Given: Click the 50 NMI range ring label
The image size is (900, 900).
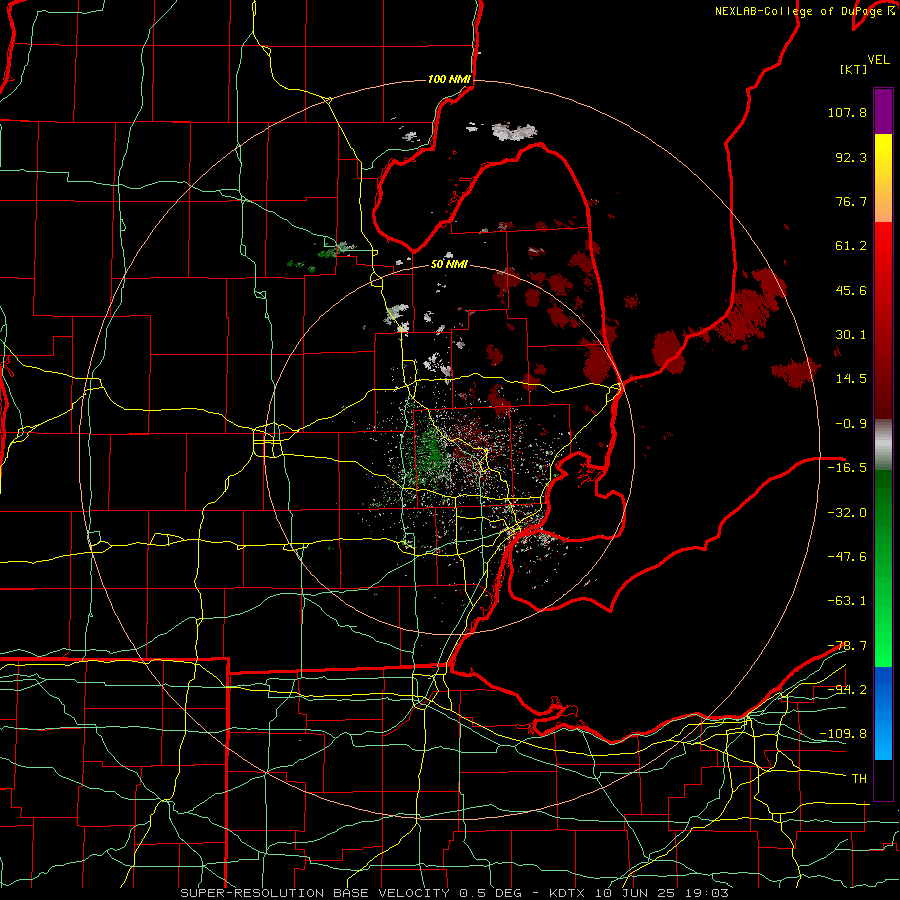Looking at the screenshot, I should 449,265.
